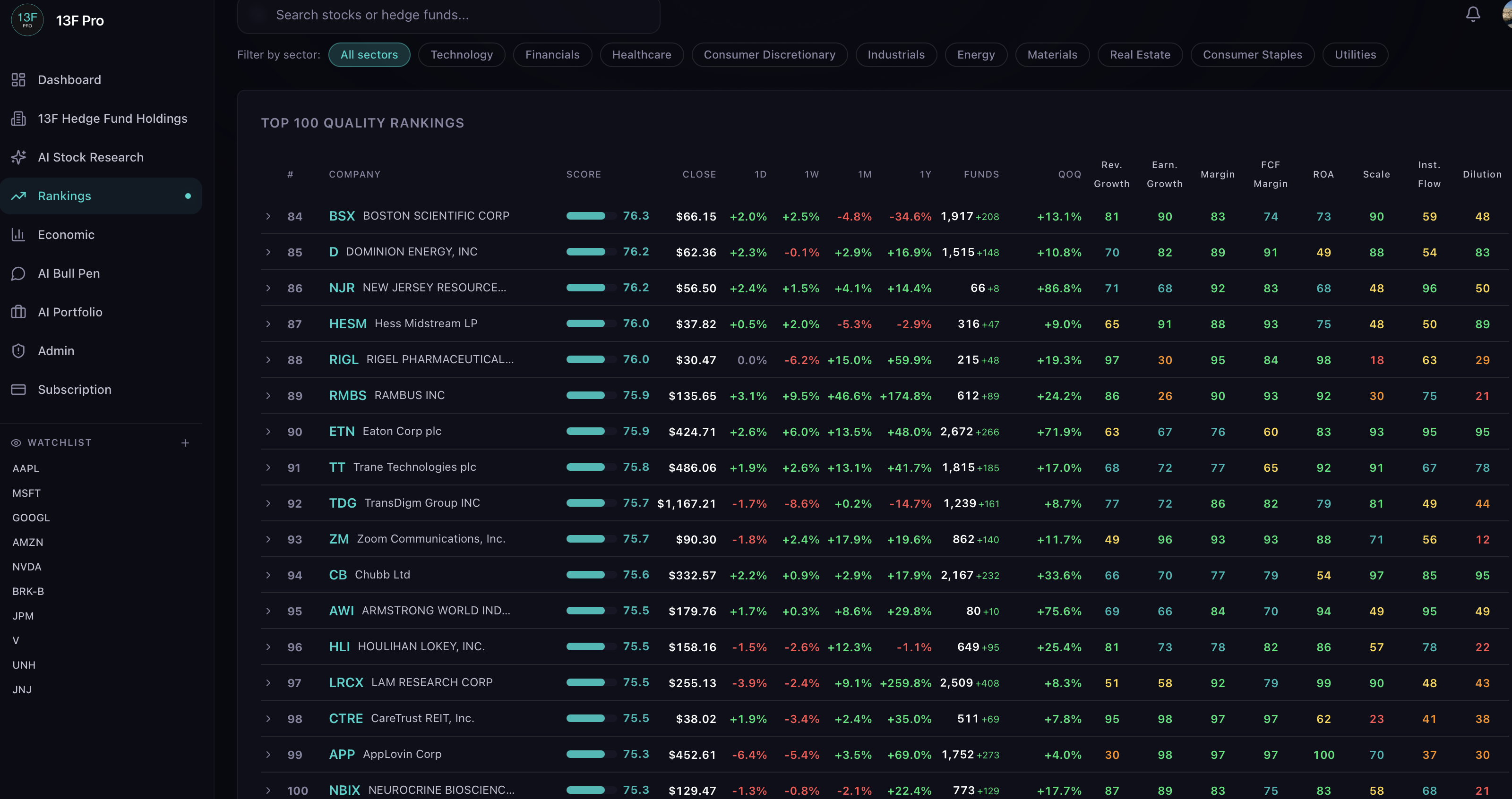This screenshot has height=799, width=1512.
Task: Click the APP AppLovin ticker link
Action: click(342, 755)
